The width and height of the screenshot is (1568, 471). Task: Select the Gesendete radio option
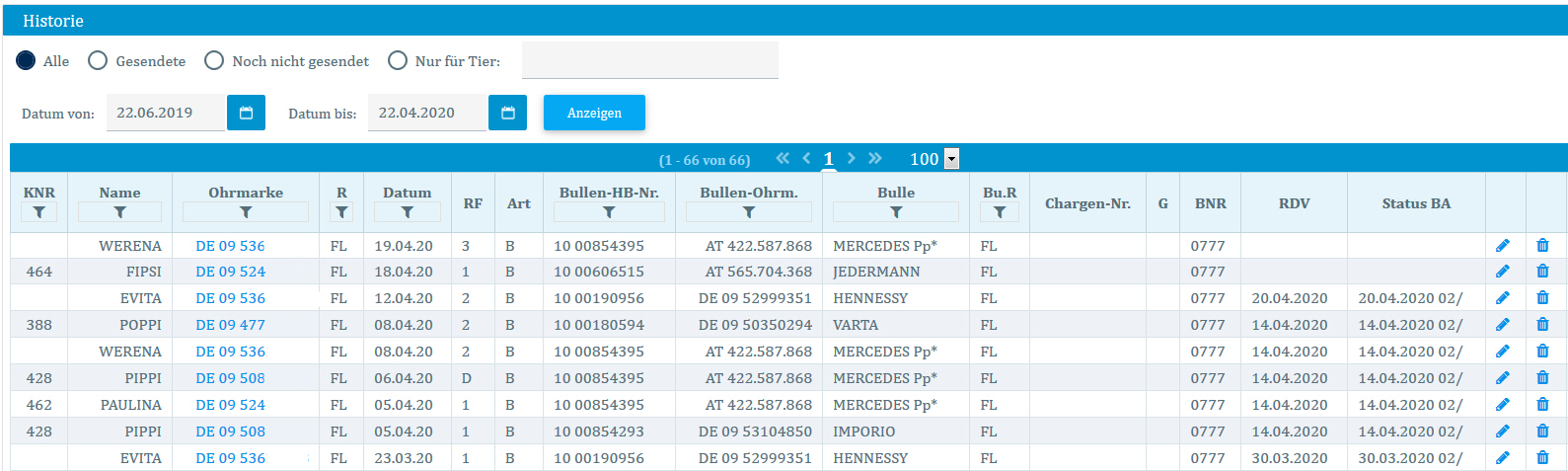[98, 61]
